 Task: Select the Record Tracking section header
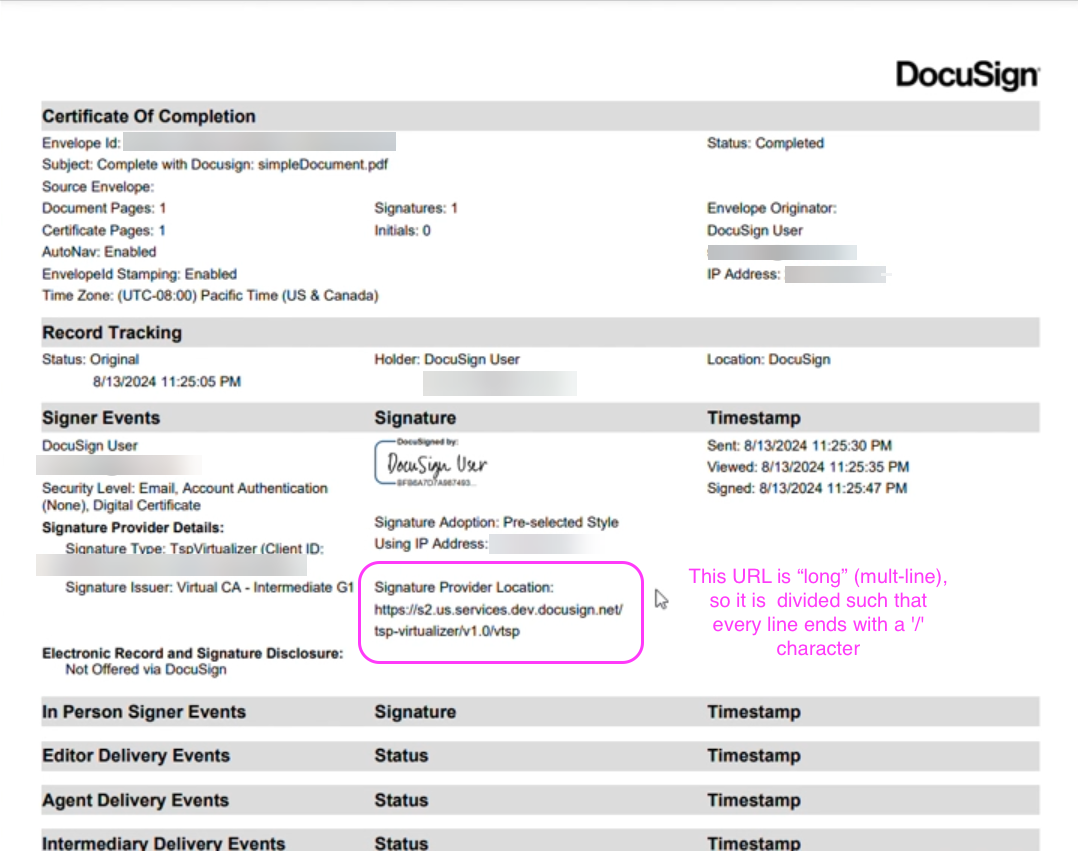112,332
